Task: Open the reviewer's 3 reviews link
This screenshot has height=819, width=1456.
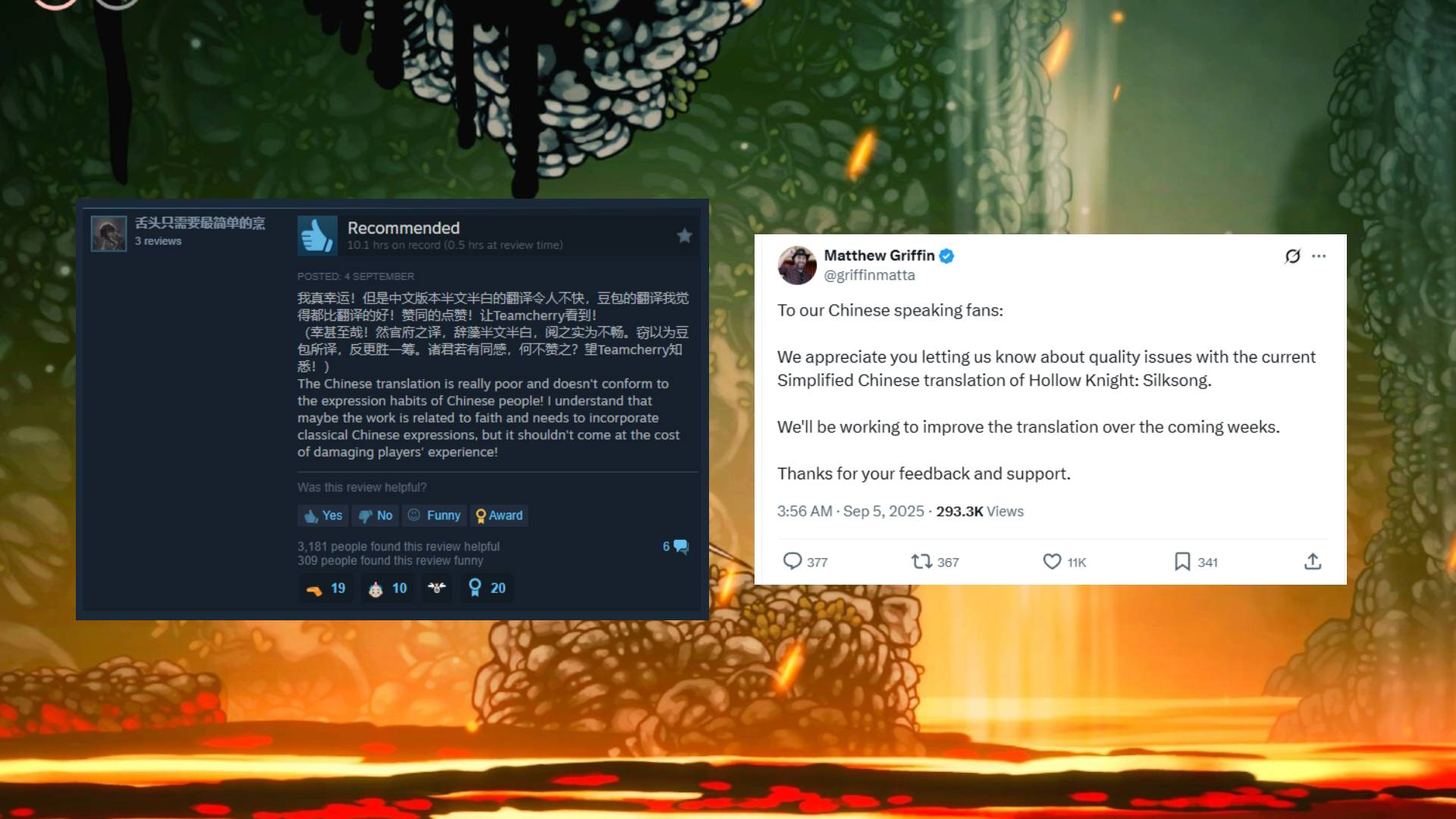Action: click(158, 241)
